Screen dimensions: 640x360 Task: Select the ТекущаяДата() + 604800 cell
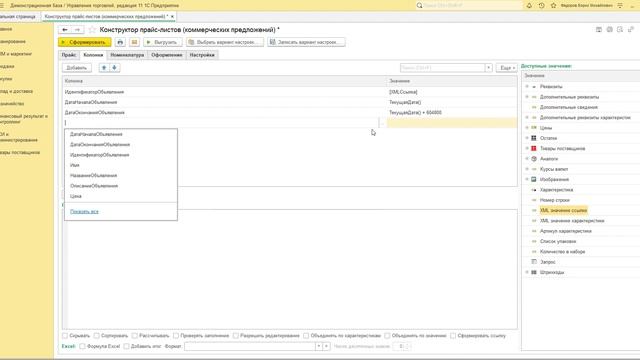(451, 112)
